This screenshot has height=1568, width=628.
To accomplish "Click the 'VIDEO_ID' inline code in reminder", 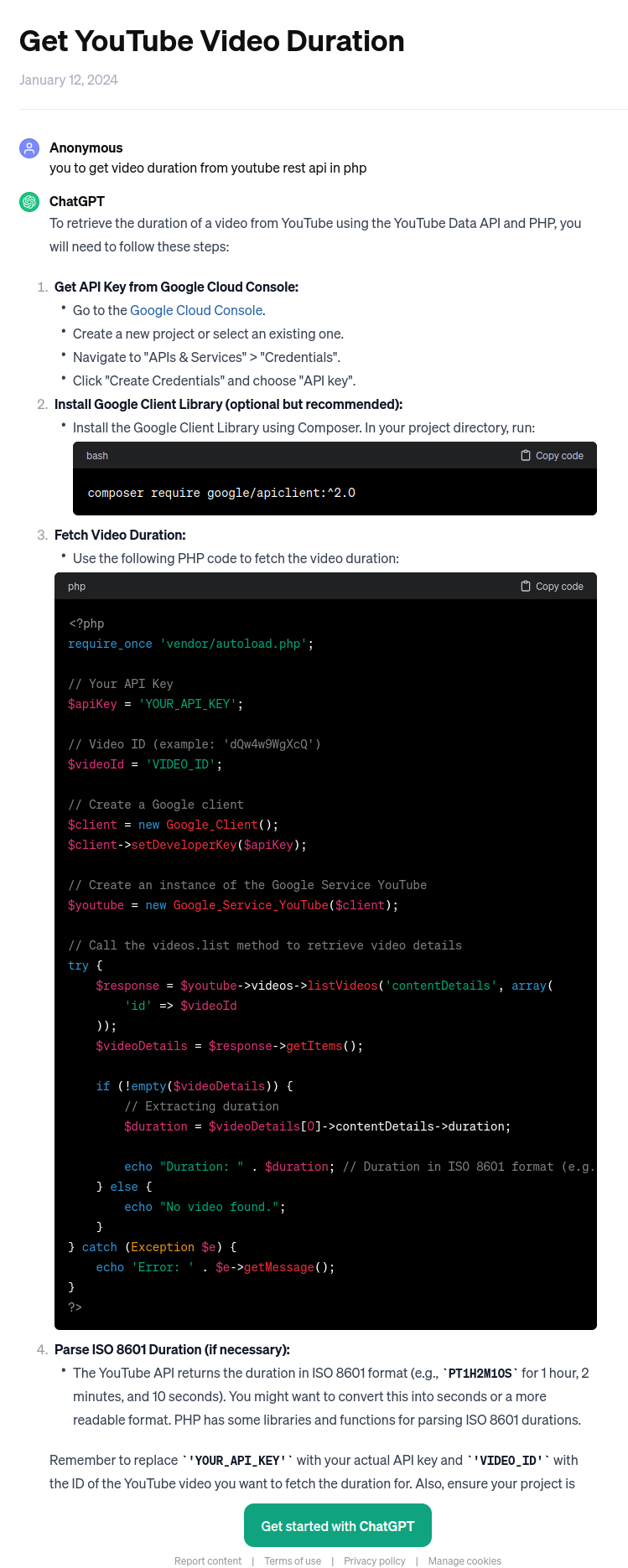I will pos(508,1460).
